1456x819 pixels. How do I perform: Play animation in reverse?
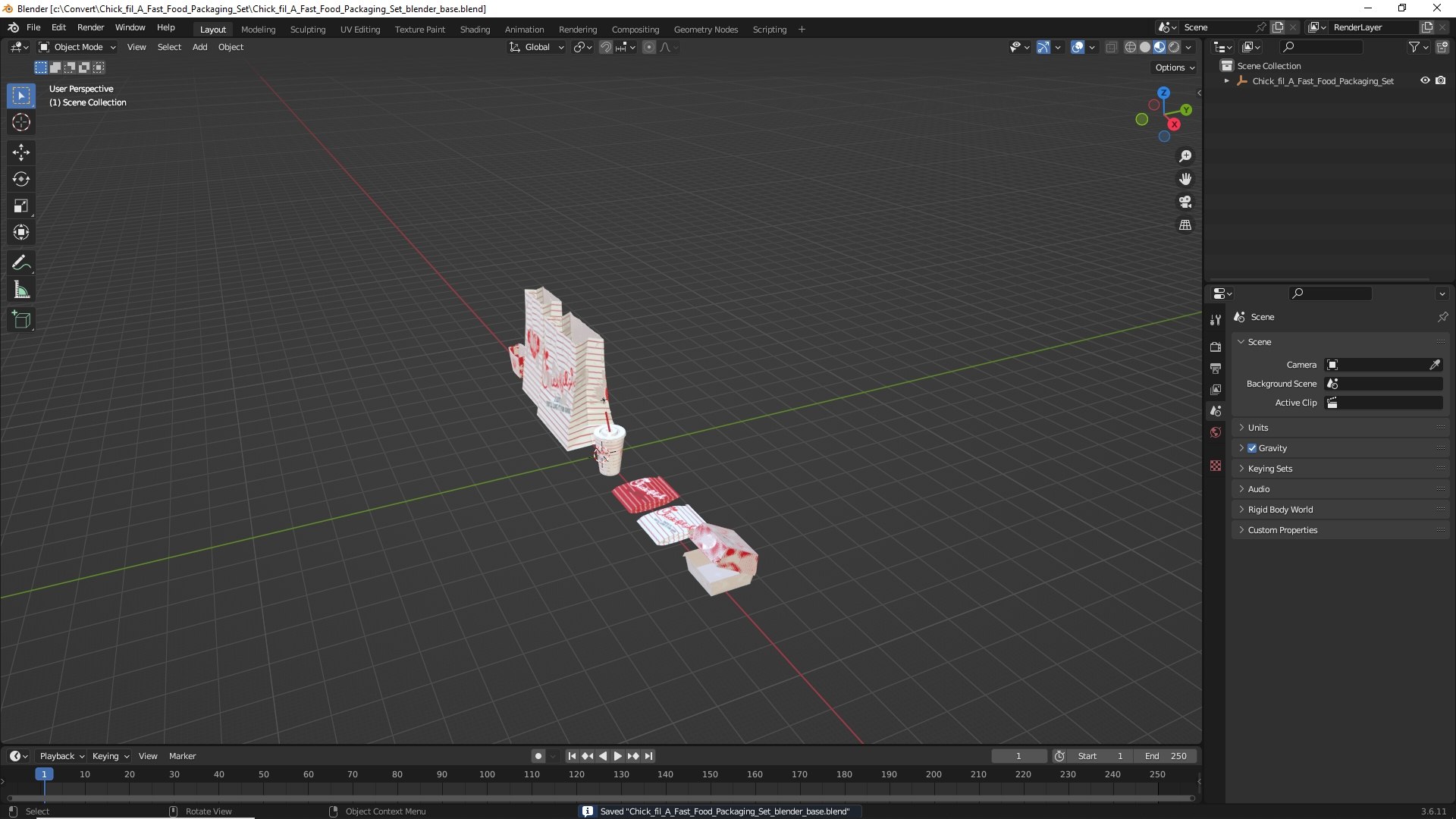[603, 756]
